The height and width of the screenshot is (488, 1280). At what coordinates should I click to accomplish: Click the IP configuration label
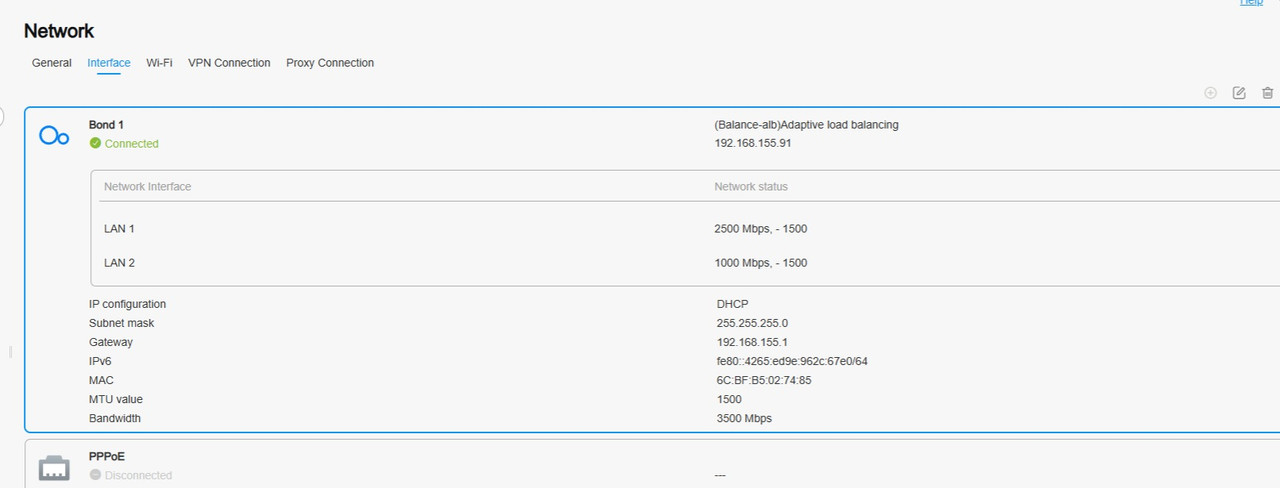click(x=128, y=304)
